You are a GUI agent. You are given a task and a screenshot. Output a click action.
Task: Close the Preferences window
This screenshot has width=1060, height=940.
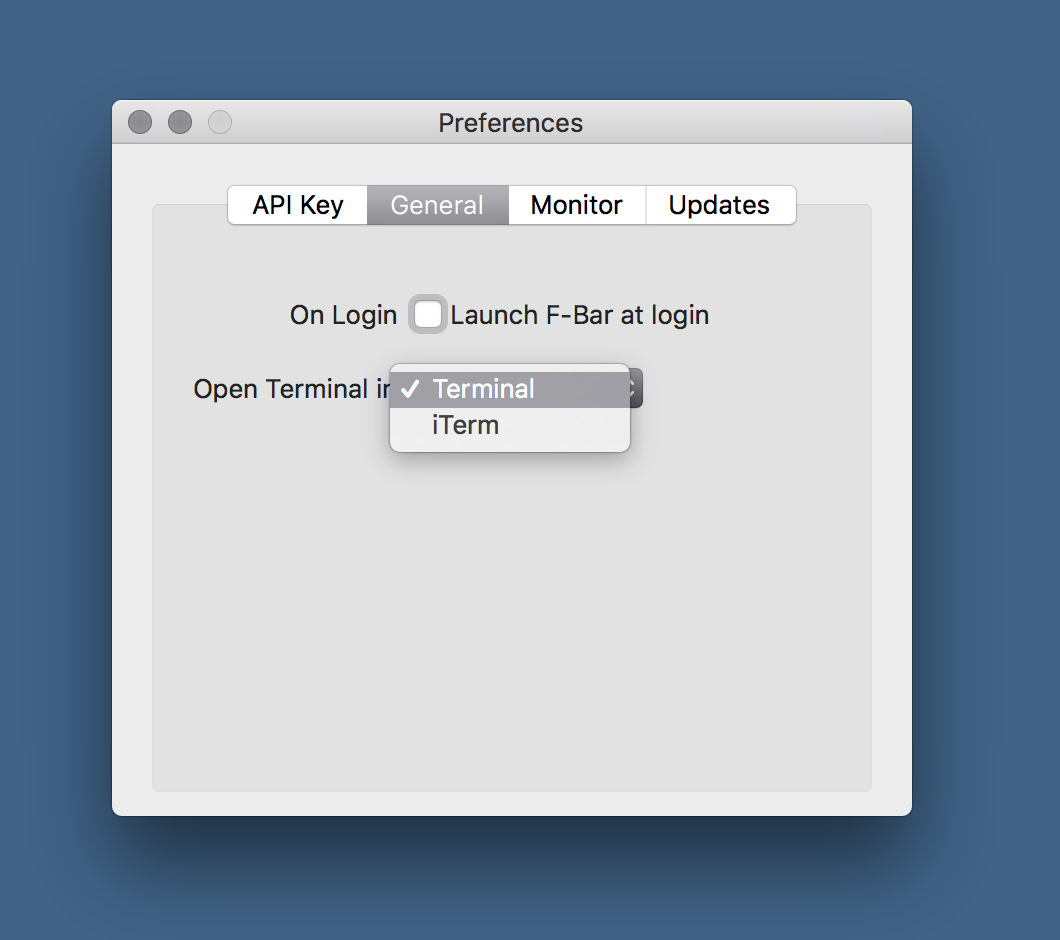coord(140,122)
